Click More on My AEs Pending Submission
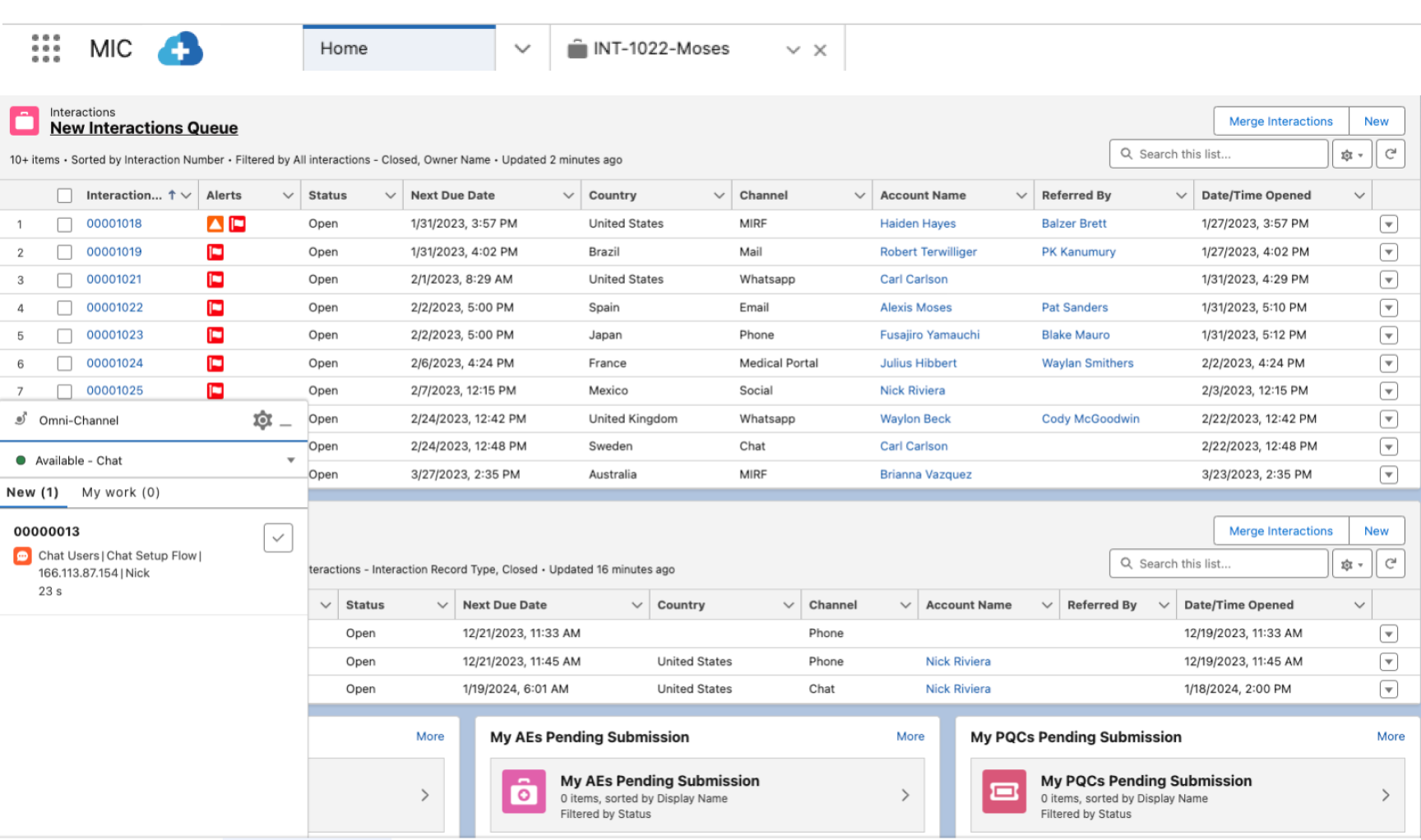This screenshot has width=1421, height=840. [x=910, y=736]
